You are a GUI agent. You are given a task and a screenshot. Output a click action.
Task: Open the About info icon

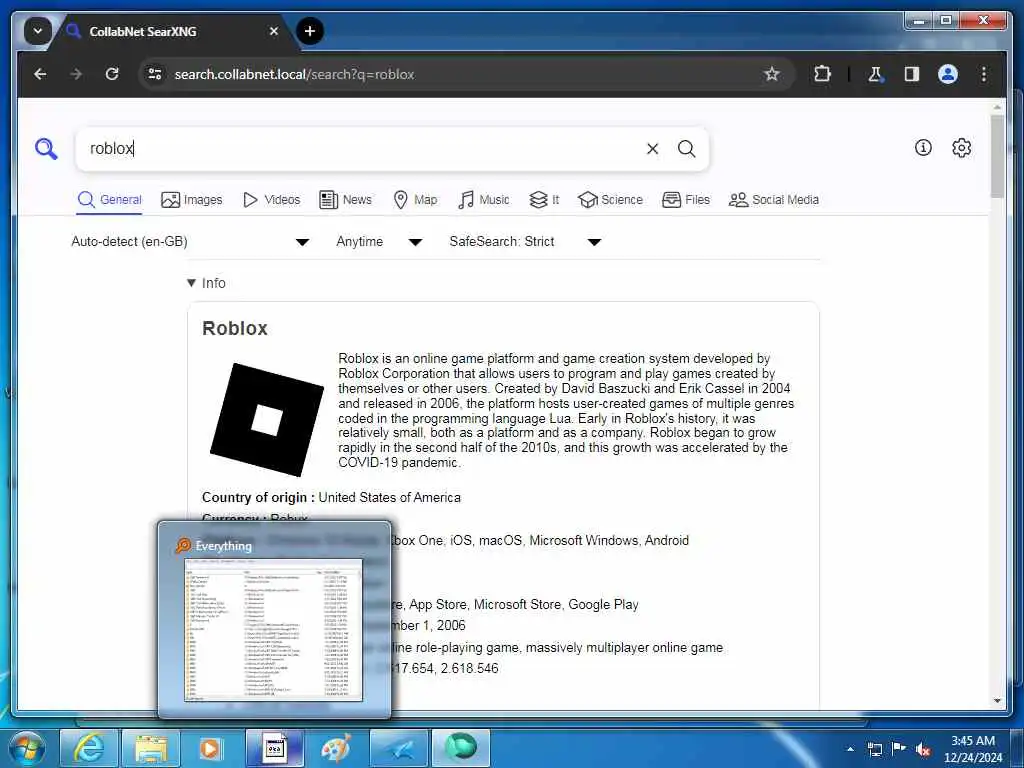923,148
